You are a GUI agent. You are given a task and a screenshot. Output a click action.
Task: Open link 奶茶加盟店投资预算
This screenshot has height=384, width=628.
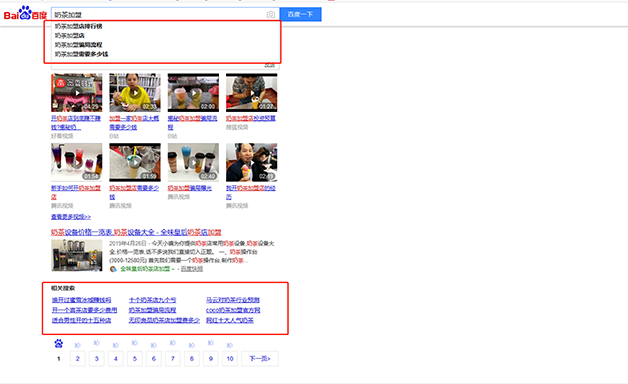click(251, 118)
